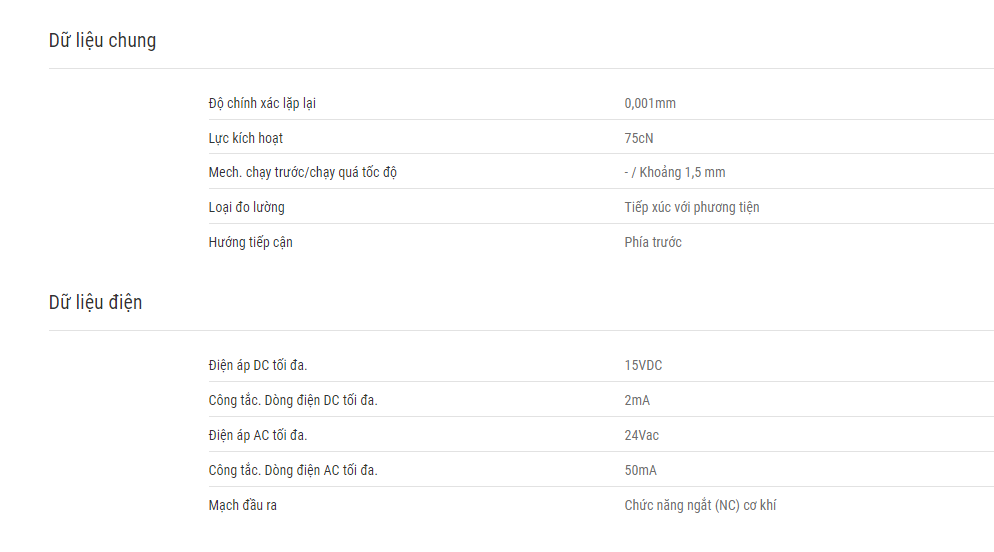The height and width of the screenshot is (552, 994).
Task: Select the 24Vac value
Action: click(x=642, y=435)
